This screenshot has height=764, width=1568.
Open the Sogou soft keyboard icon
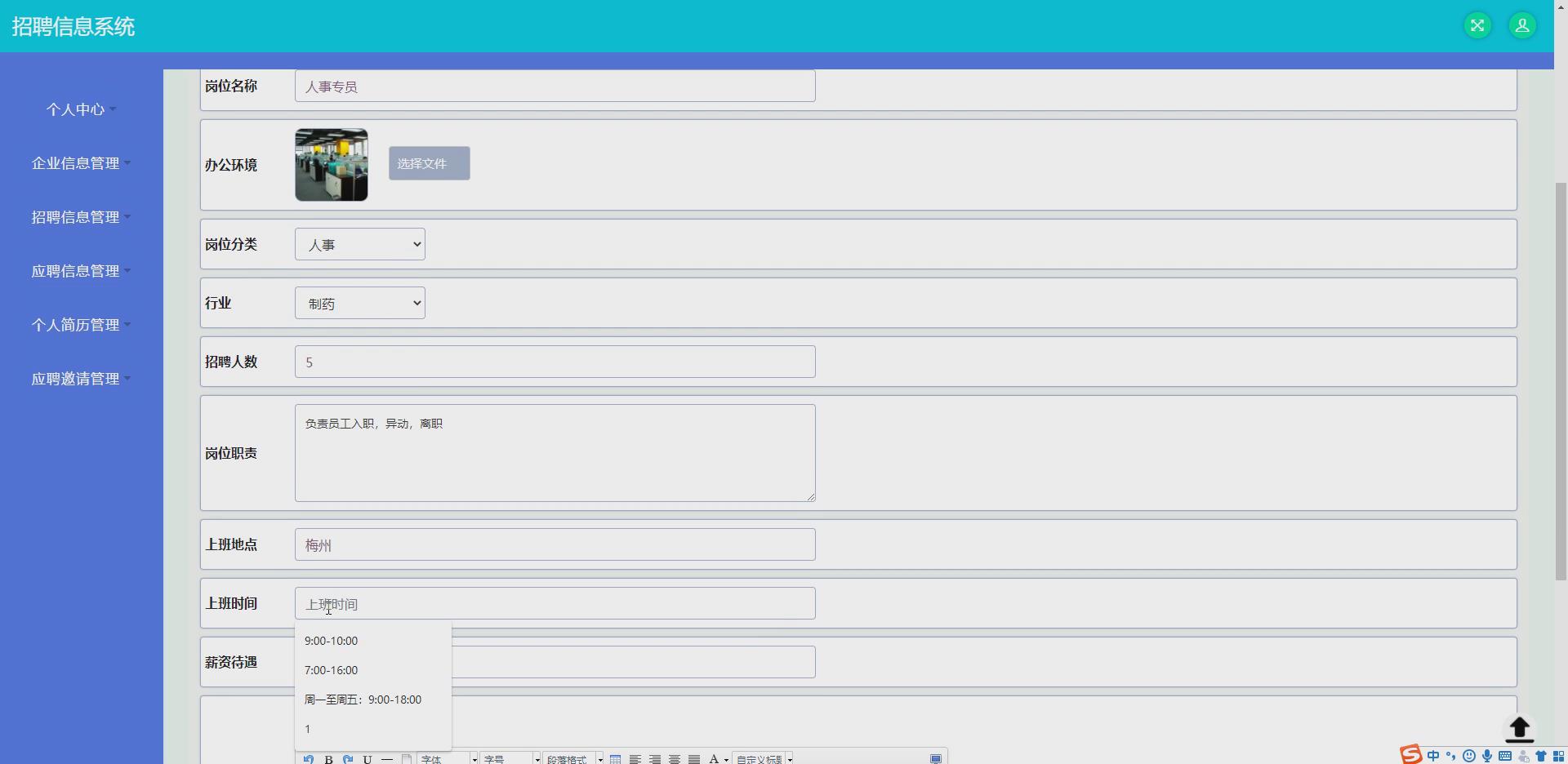click(1505, 756)
